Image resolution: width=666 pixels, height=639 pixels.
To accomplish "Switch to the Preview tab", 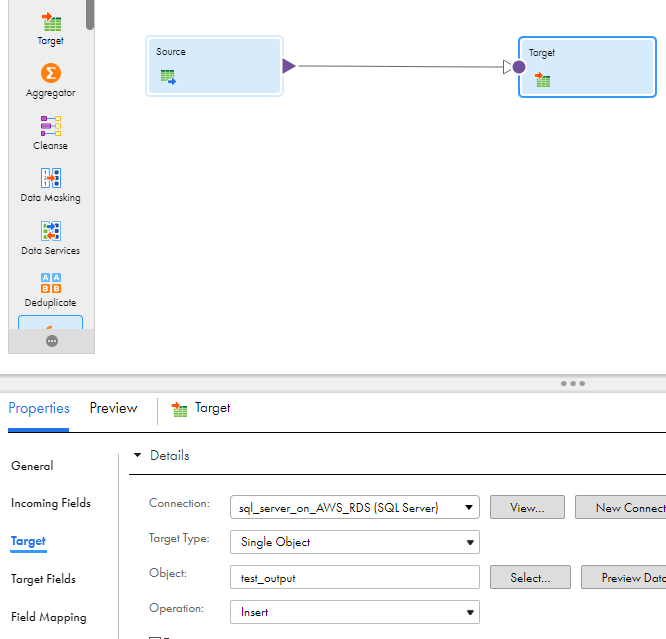I will point(113,408).
